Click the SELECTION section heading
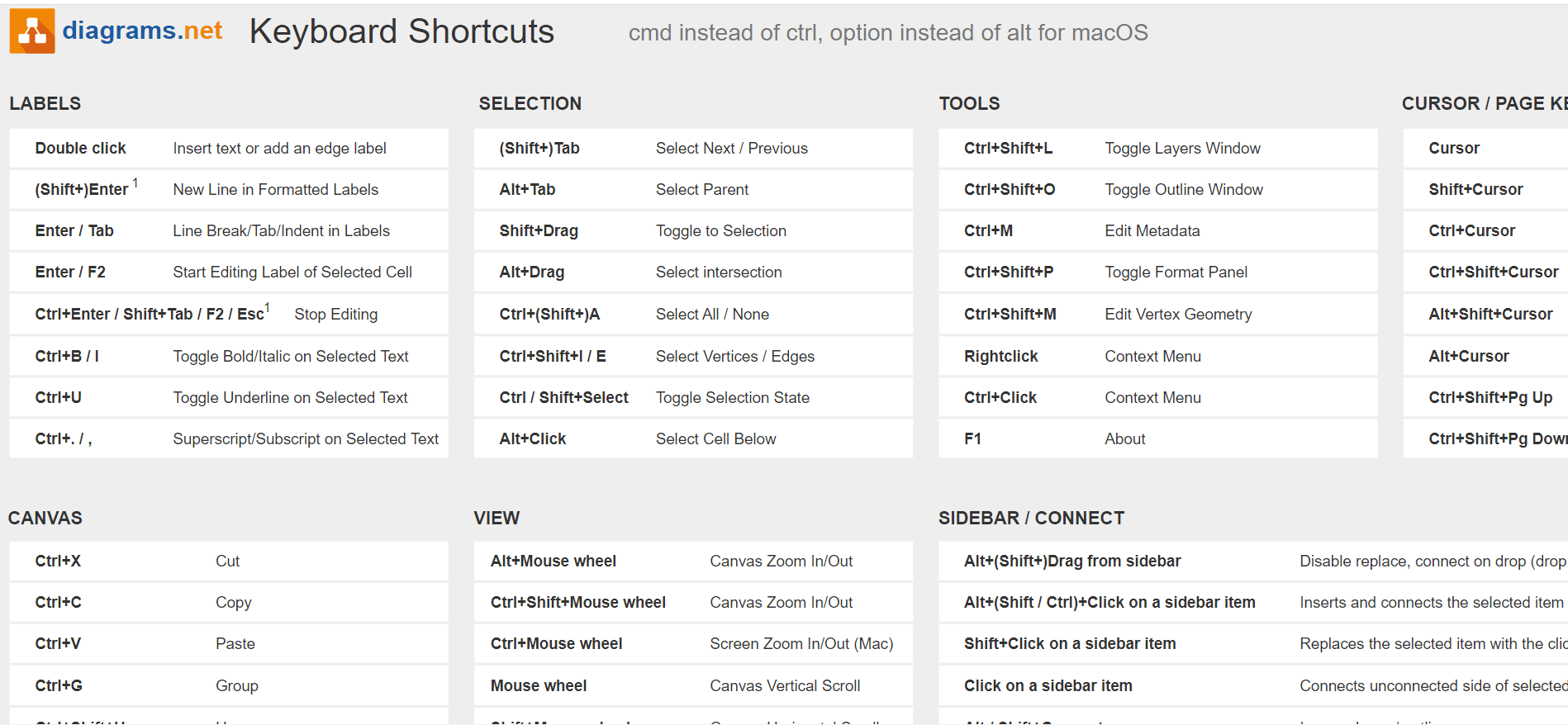1568x725 pixels. (x=530, y=104)
